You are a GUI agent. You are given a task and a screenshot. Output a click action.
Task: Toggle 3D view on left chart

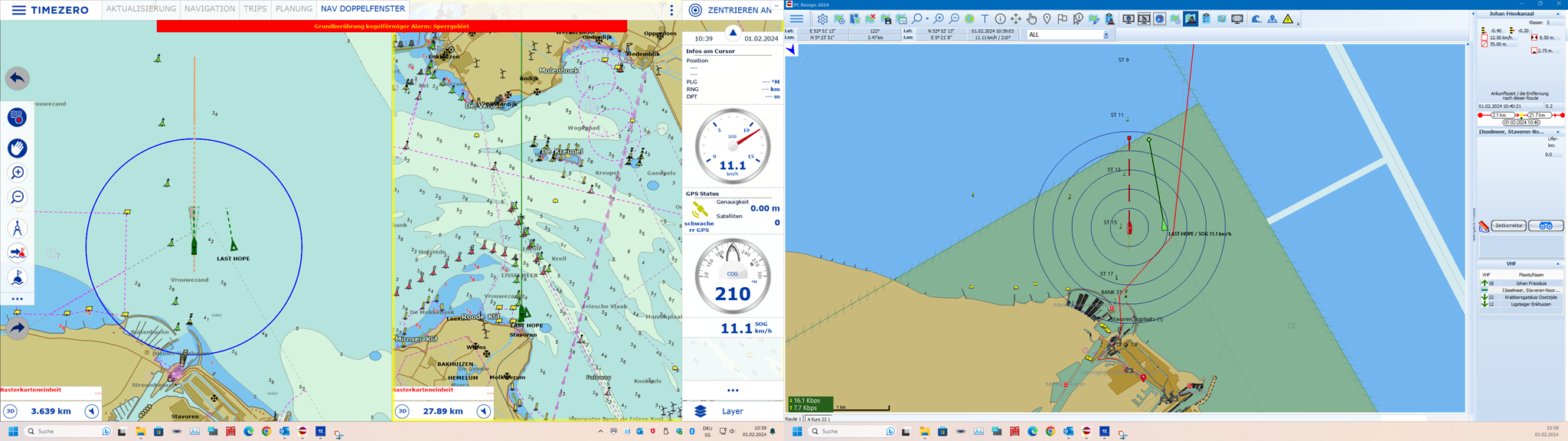[x=11, y=411]
